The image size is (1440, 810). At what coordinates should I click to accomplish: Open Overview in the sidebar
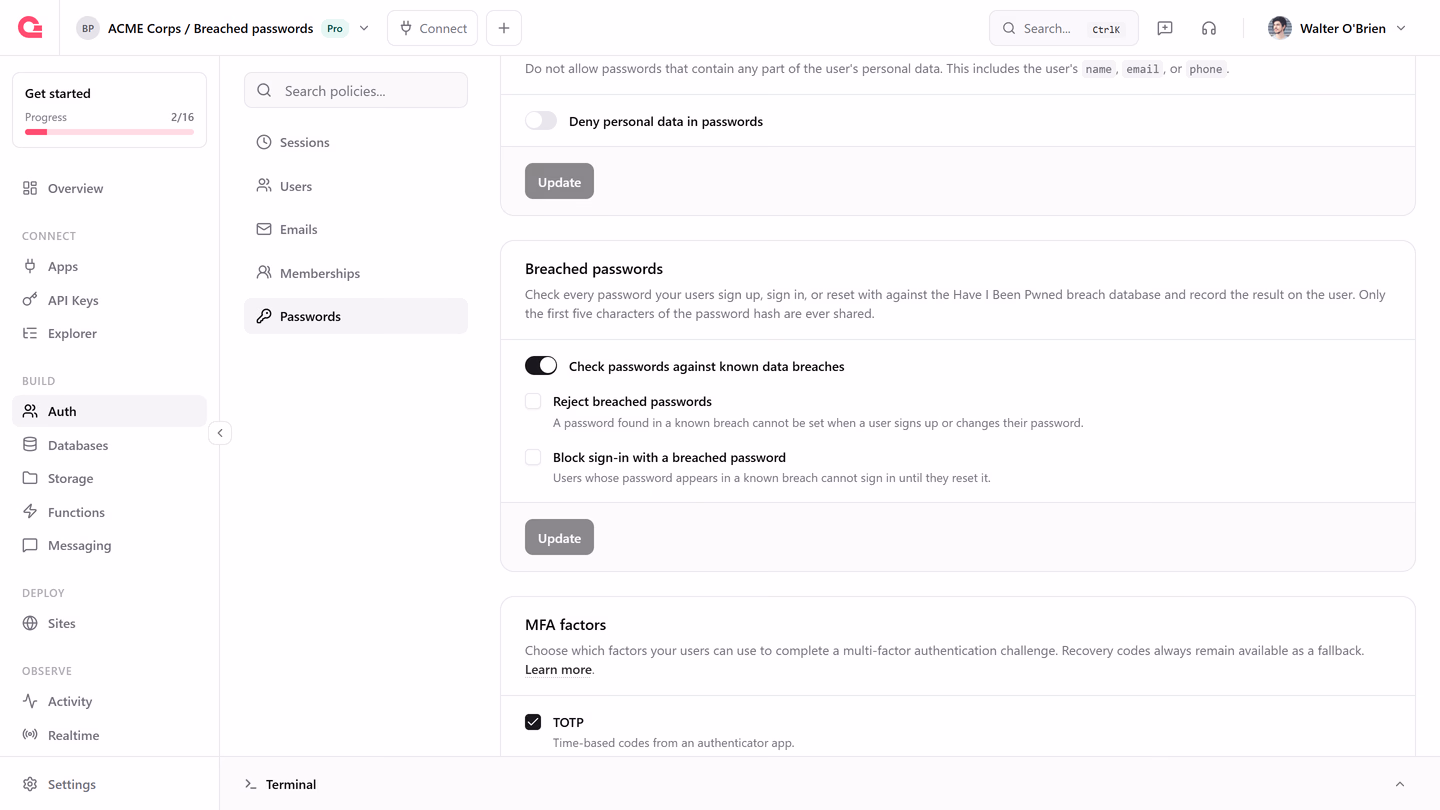(x=109, y=188)
